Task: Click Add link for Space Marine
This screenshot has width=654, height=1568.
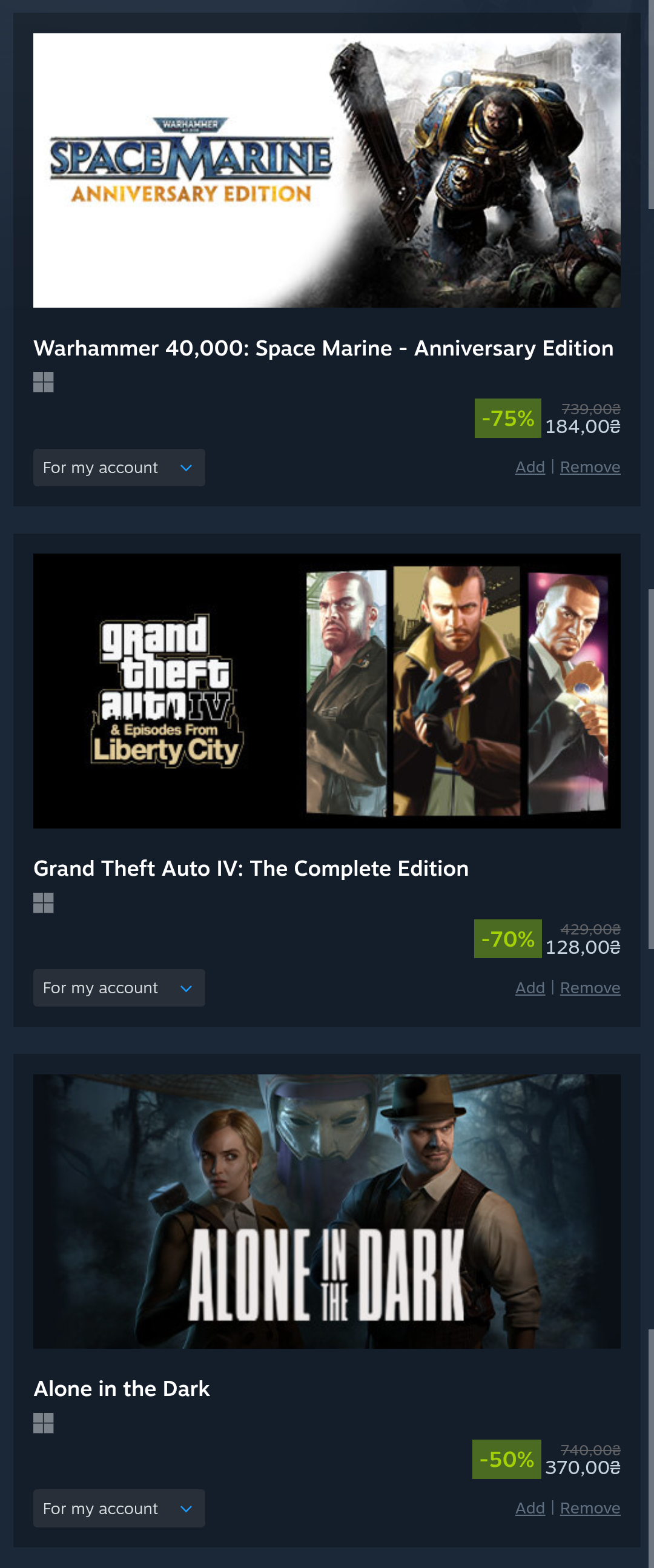Action: pyautogui.click(x=529, y=467)
